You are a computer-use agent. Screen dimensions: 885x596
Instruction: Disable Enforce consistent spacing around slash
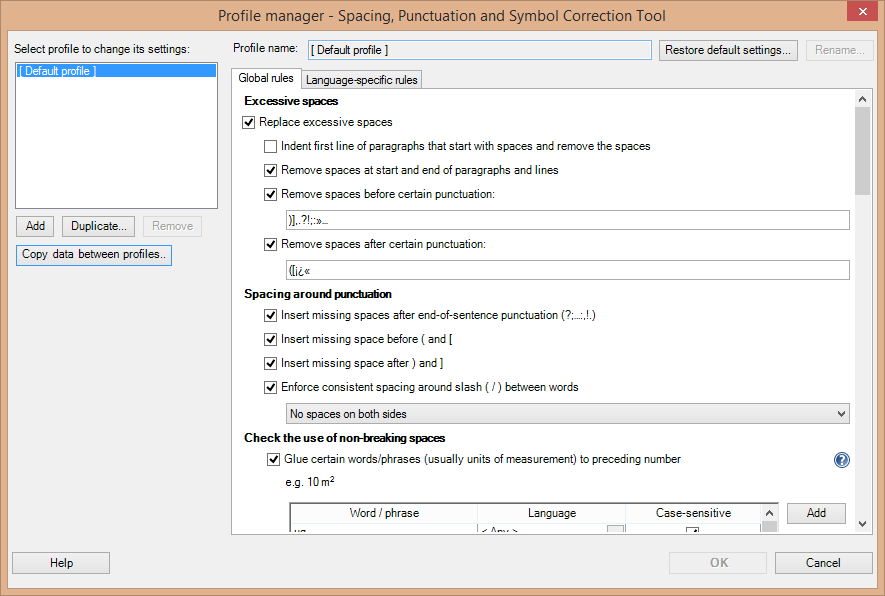tap(271, 387)
